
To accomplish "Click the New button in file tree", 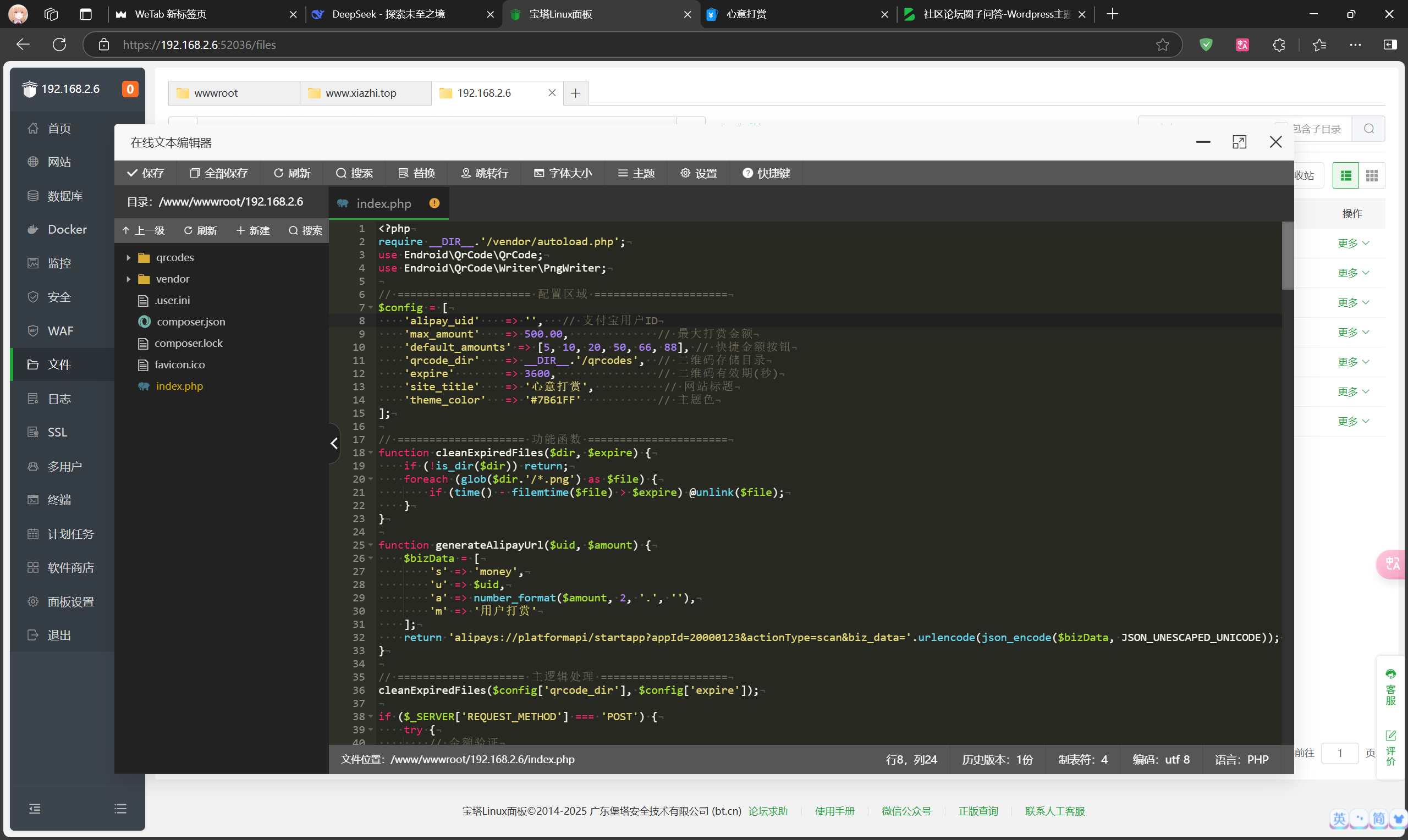I will [x=252, y=230].
